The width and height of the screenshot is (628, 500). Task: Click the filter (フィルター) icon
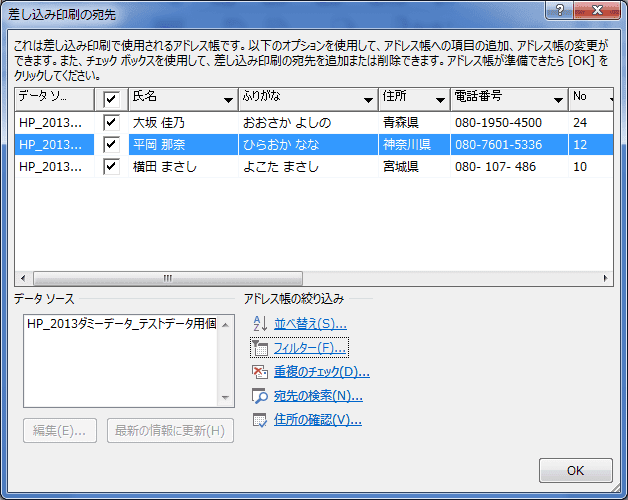coord(259,348)
